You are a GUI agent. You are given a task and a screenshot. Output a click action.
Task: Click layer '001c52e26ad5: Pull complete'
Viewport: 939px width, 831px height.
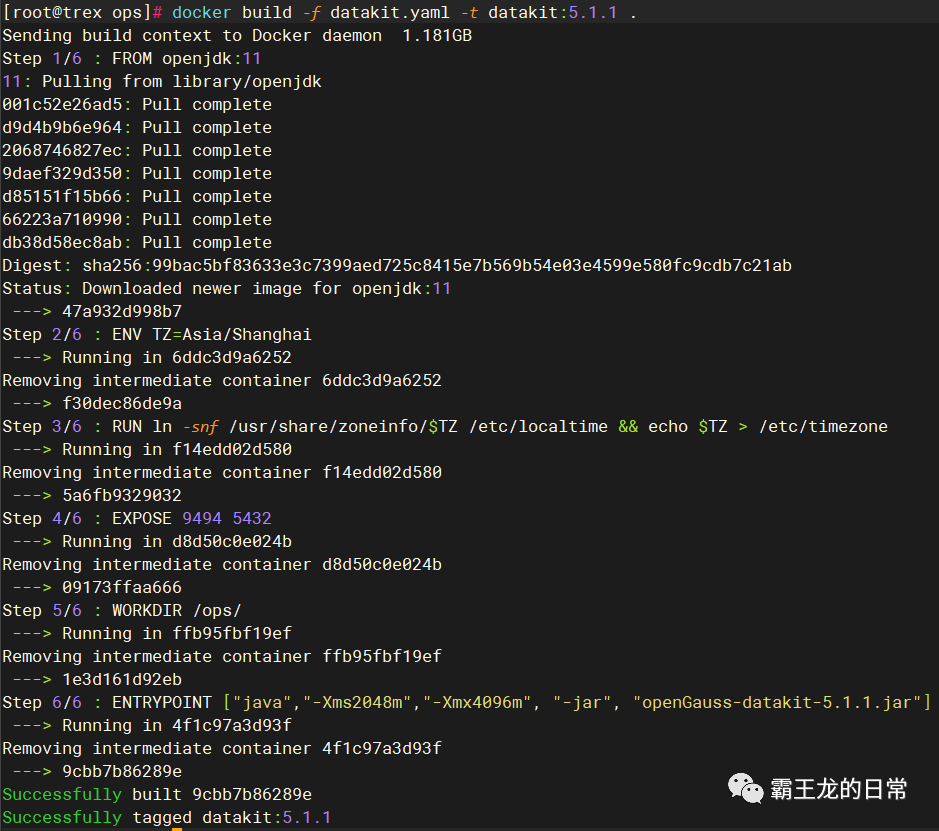[x=137, y=105]
